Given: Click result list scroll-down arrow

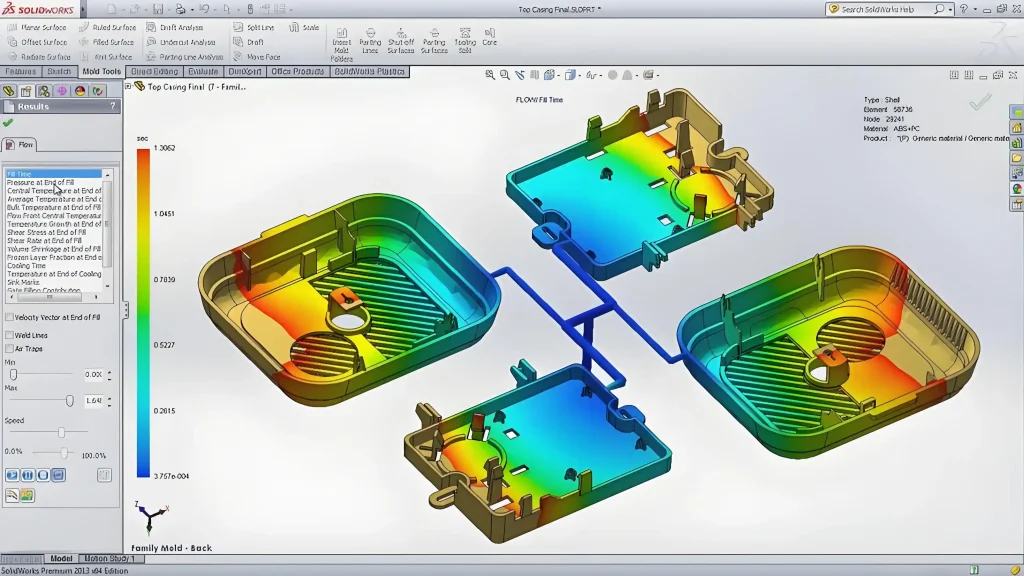Looking at the screenshot, I should pyautogui.click(x=108, y=286).
